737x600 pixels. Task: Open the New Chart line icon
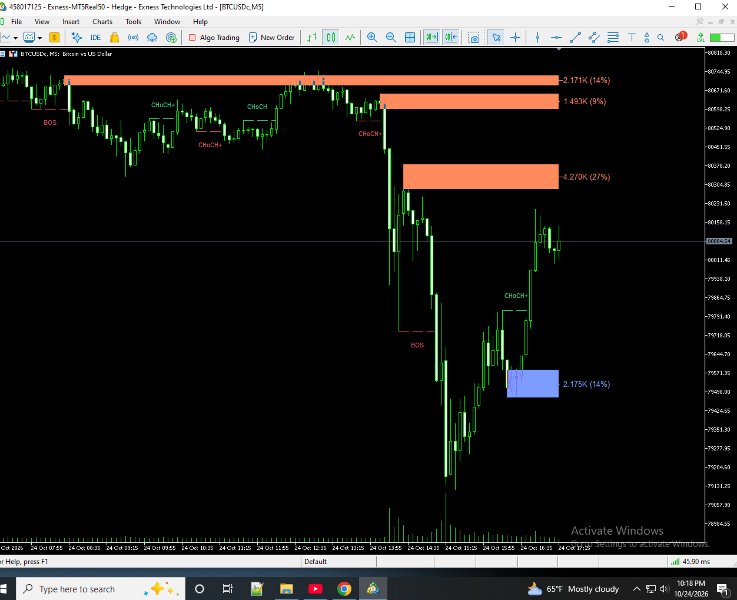[x=6, y=38]
